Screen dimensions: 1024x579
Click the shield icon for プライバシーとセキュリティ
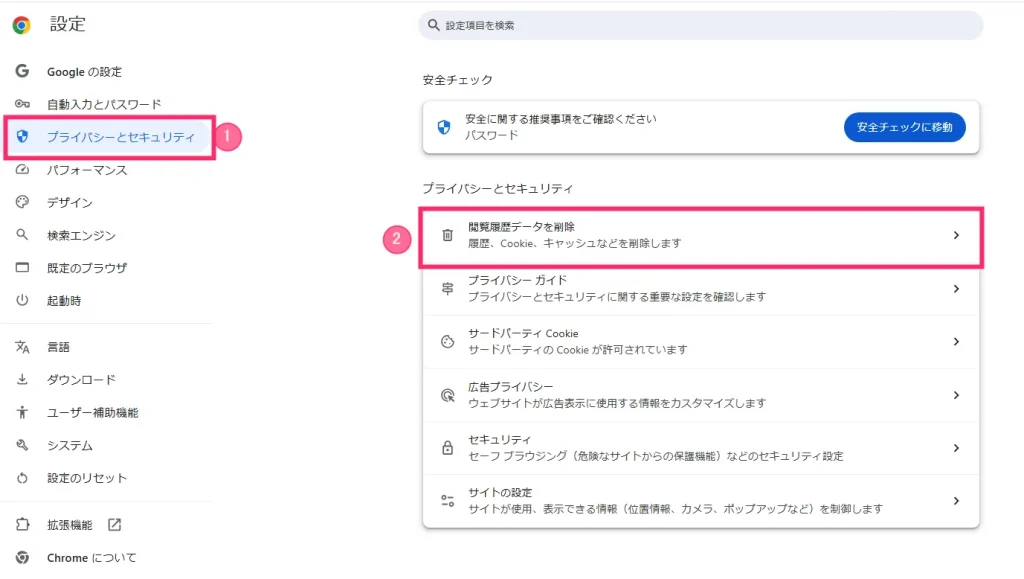(x=22, y=136)
